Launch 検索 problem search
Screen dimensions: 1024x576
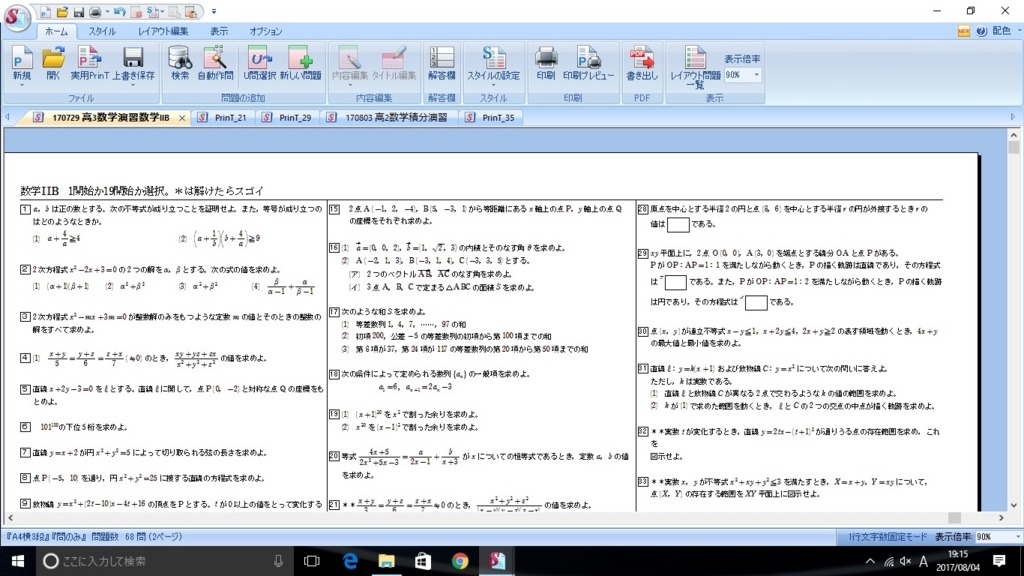point(180,63)
